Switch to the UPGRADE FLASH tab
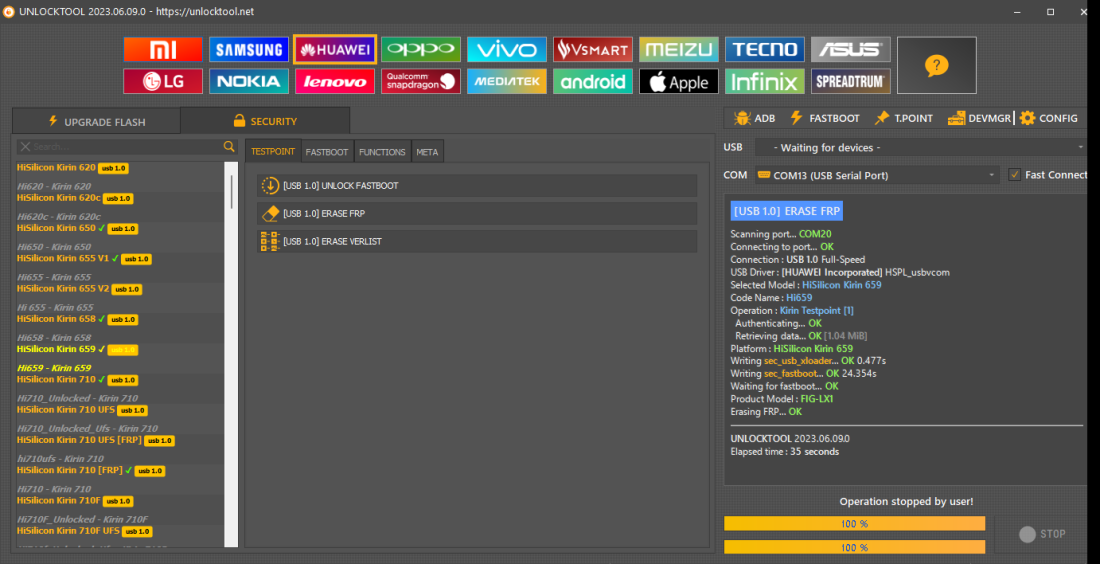 coord(96,121)
